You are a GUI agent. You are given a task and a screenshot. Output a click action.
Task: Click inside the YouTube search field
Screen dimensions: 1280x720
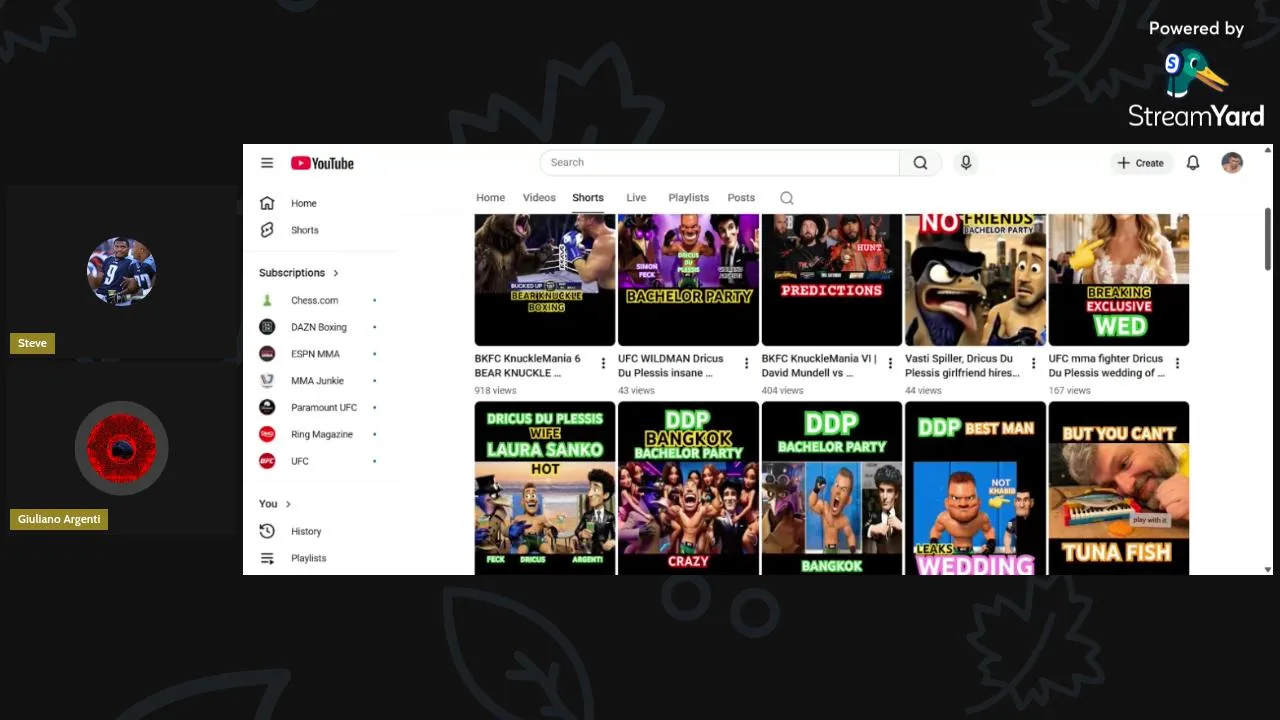(x=719, y=163)
